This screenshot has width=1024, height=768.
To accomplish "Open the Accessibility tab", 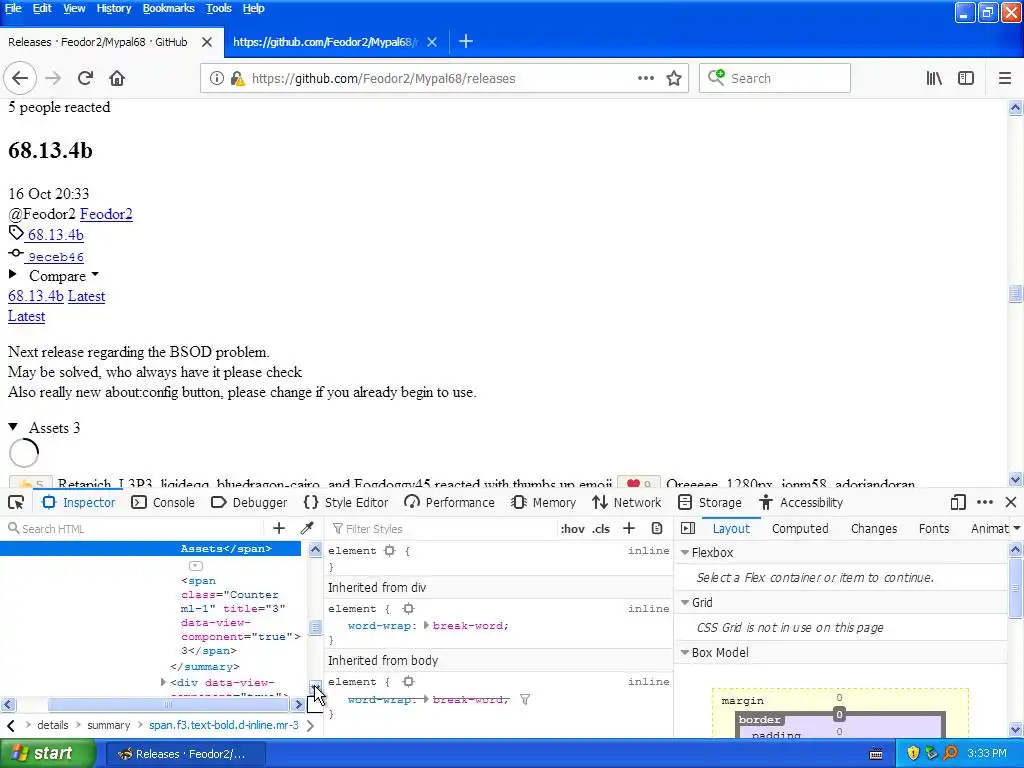I will point(801,502).
